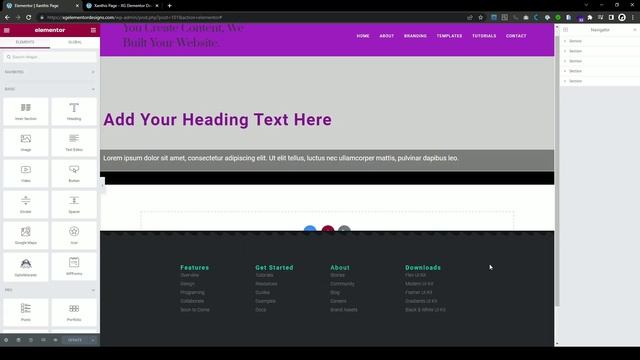
Task: Click the CONTACT nav link
Action: click(x=516, y=36)
